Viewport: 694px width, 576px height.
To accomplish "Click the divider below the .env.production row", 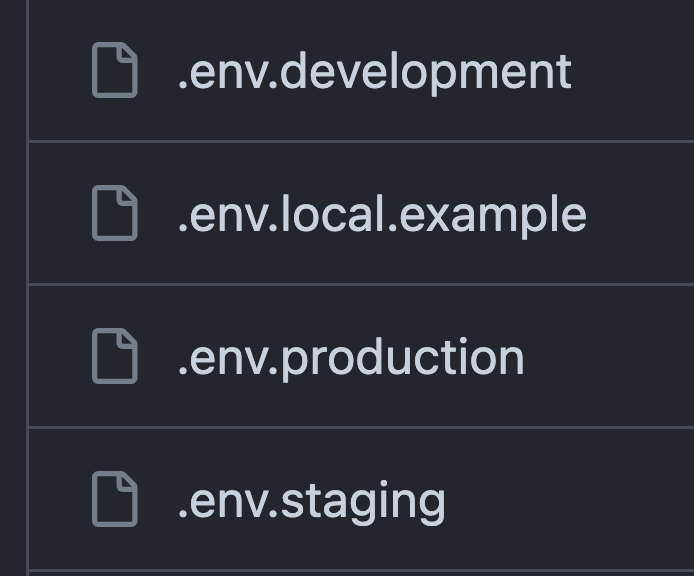I will pyautogui.click(x=361, y=428).
